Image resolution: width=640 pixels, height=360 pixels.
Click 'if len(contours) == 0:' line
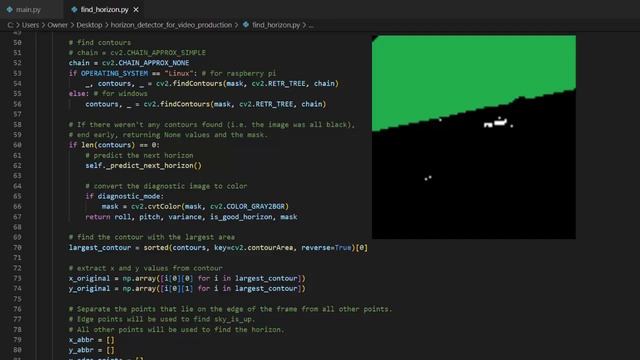pyautogui.click(x=114, y=145)
